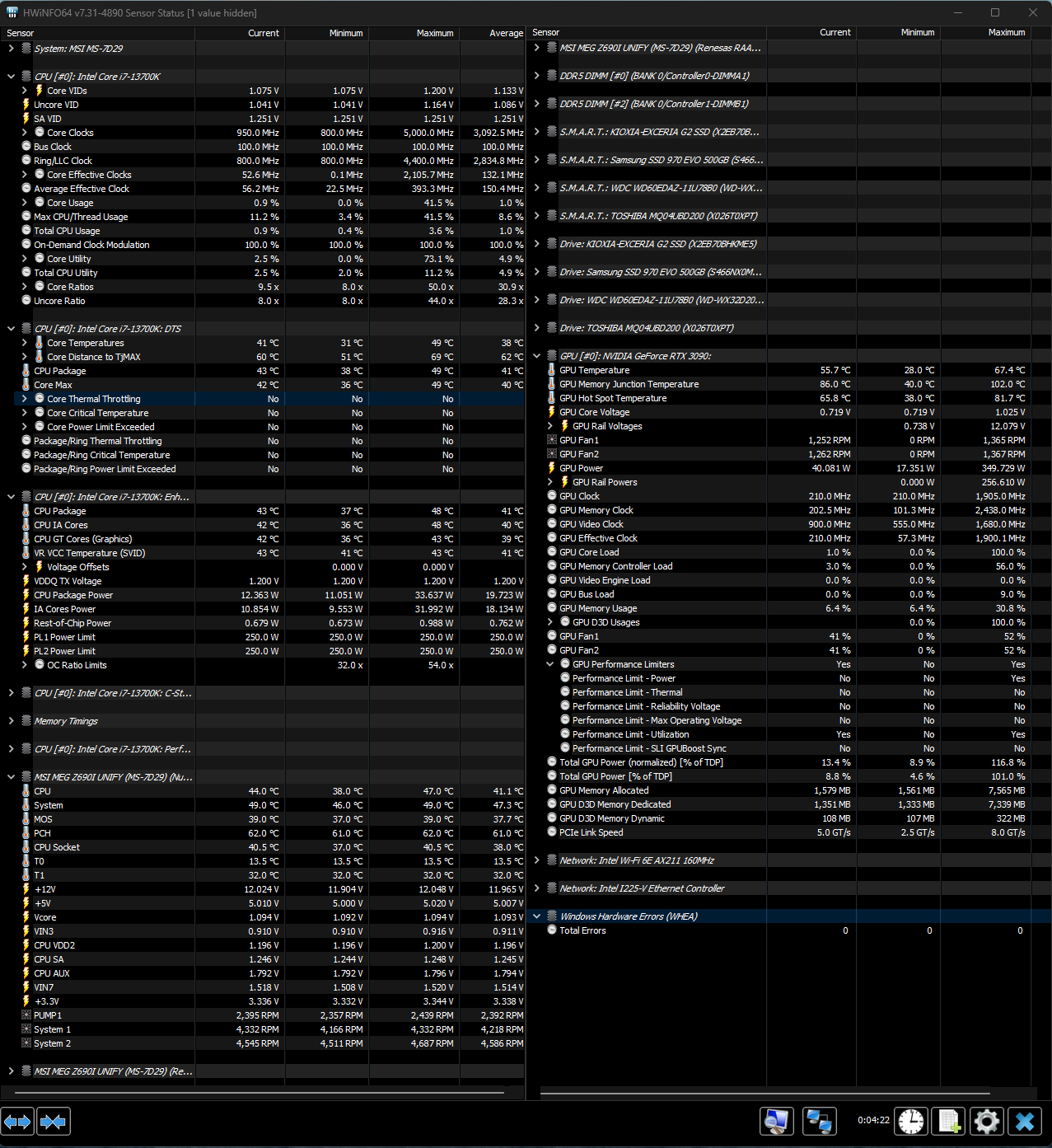Expand the OC Ratio Limits rows
This screenshot has height=1148, width=1052.
pos(24,665)
